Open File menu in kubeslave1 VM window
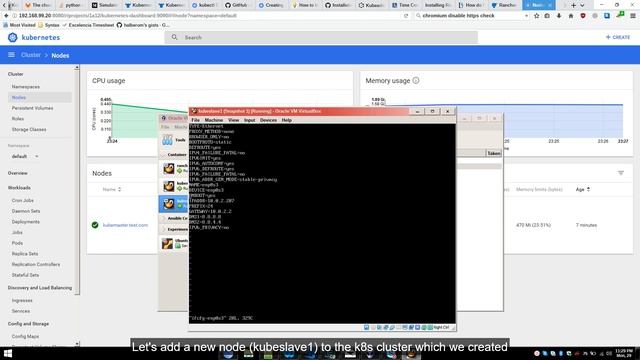640x360 pixels. coord(196,120)
